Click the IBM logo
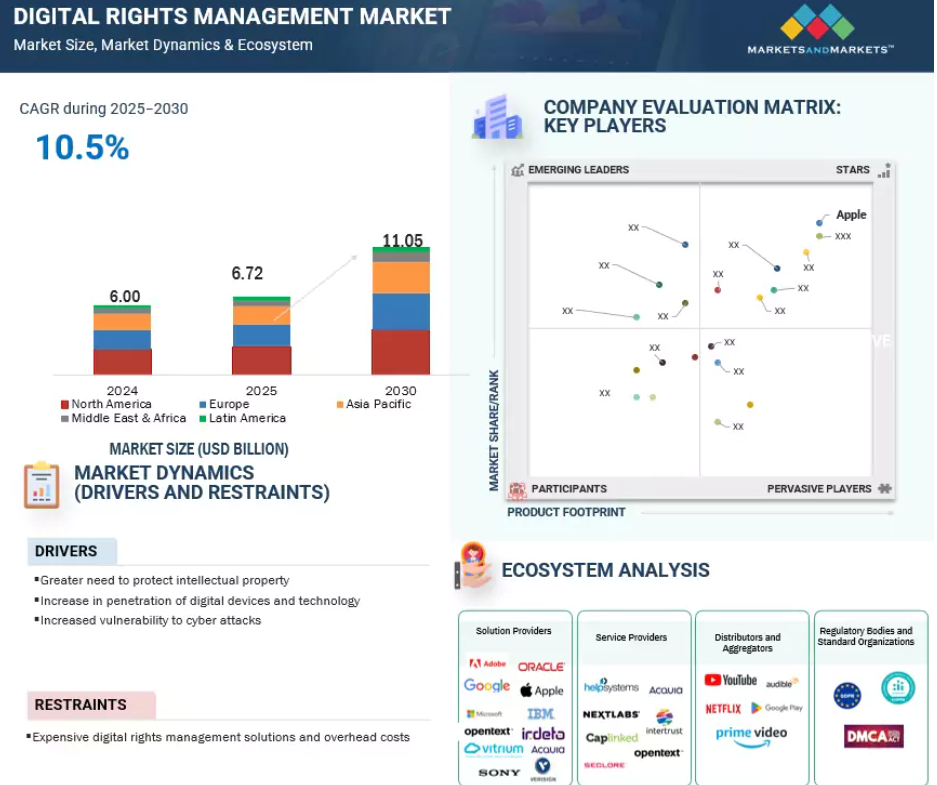This screenshot has height=785, width=937. point(540,714)
